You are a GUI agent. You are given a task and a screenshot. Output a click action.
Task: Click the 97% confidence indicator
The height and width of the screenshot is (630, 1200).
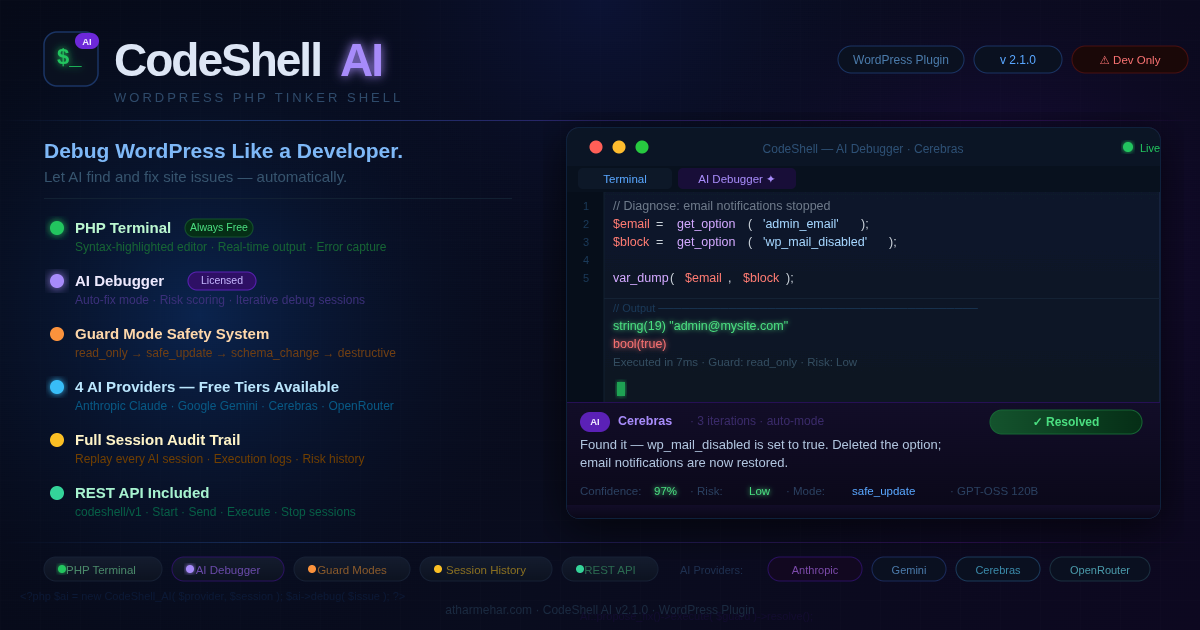click(665, 491)
